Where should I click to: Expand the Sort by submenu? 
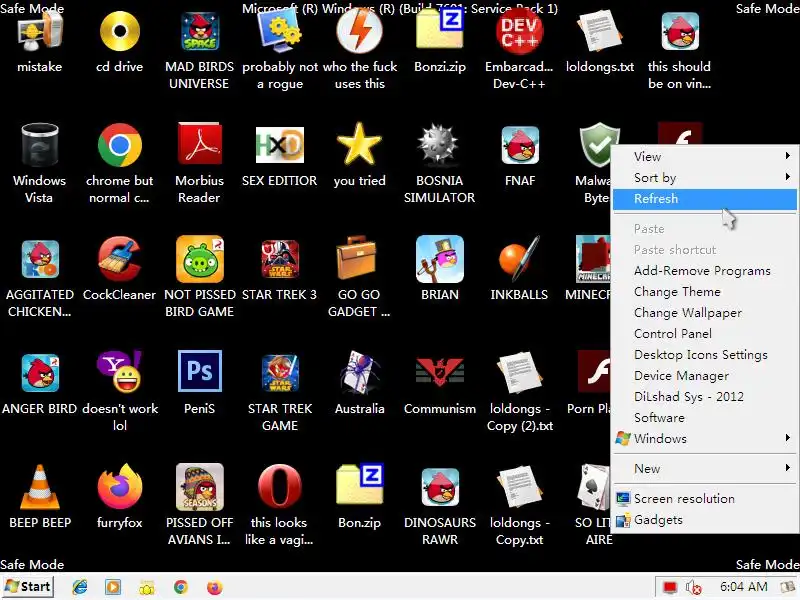705,178
